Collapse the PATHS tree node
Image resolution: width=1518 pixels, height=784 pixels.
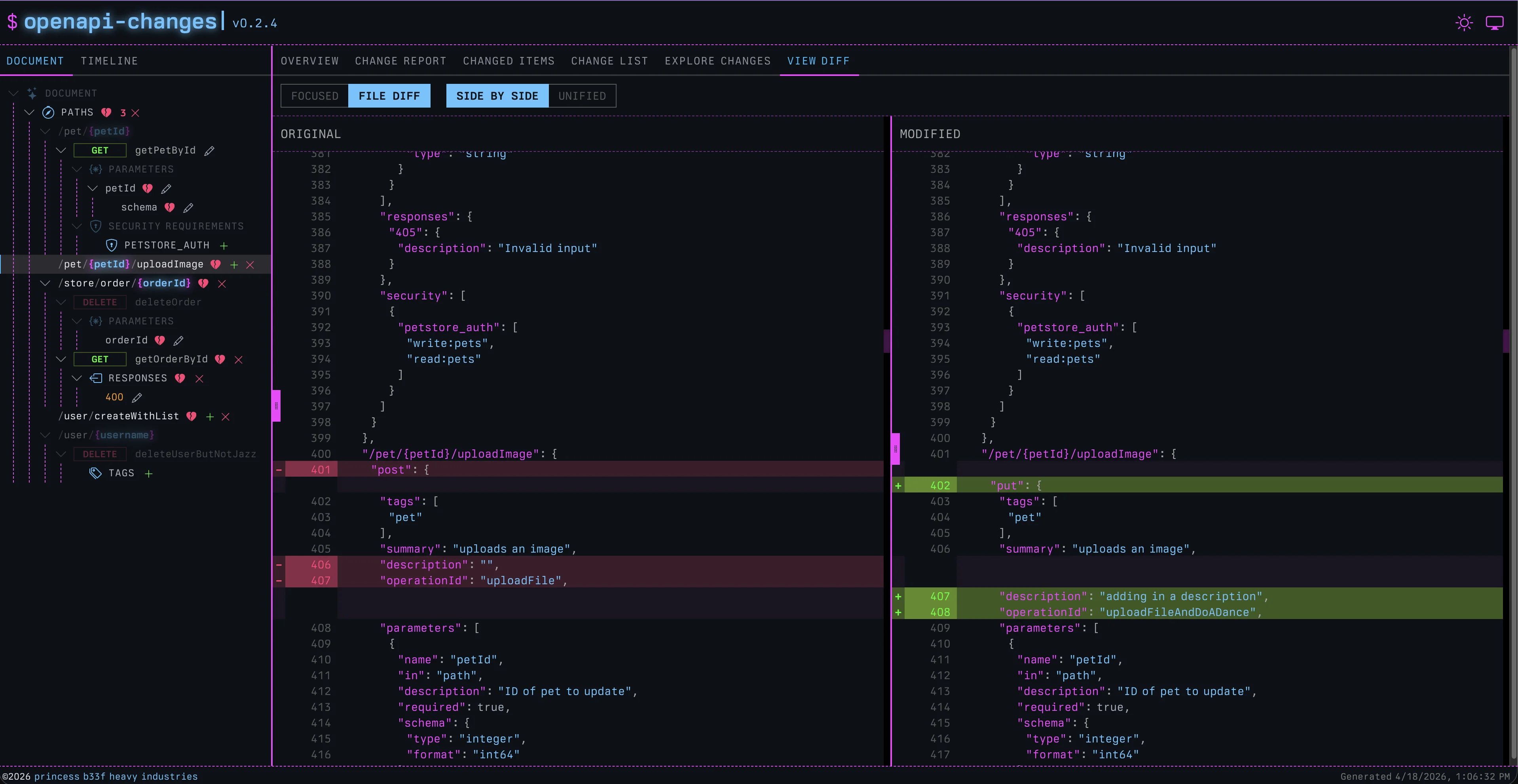tap(29, 112)
